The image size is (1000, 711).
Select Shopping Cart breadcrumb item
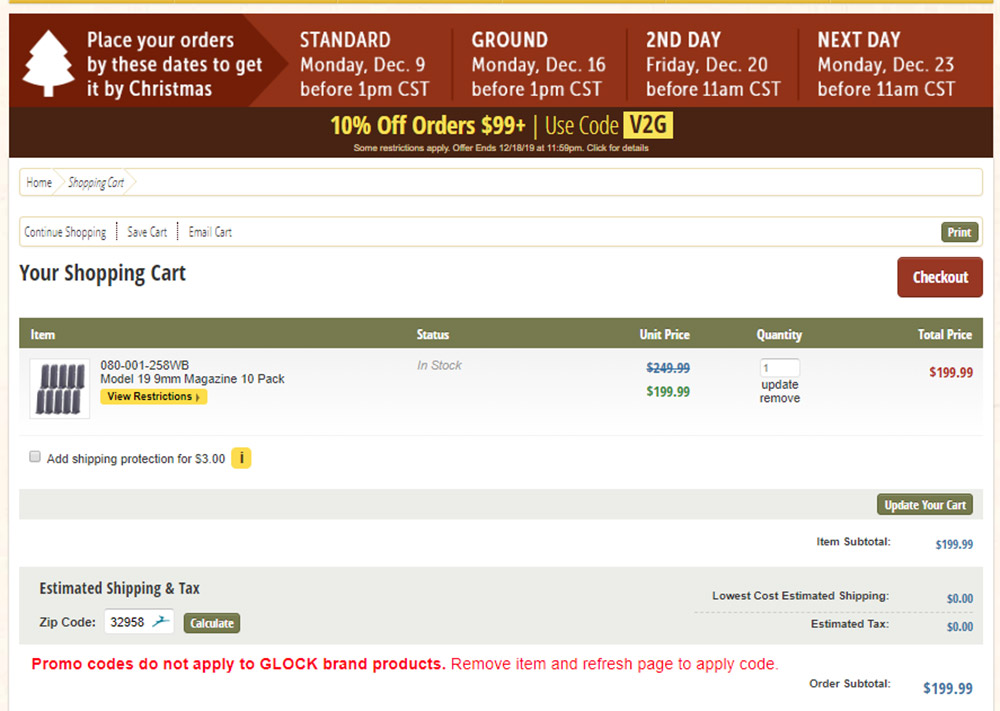click(96, 183)
